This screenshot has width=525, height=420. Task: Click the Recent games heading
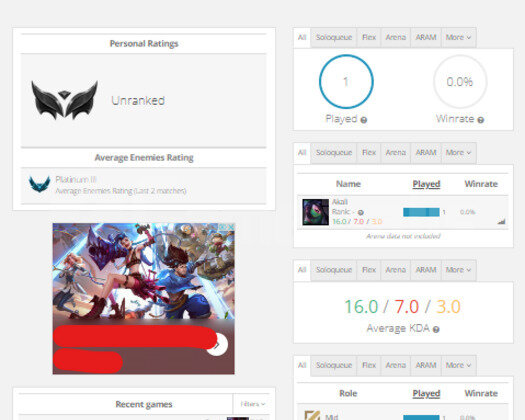tap(144, 404)
